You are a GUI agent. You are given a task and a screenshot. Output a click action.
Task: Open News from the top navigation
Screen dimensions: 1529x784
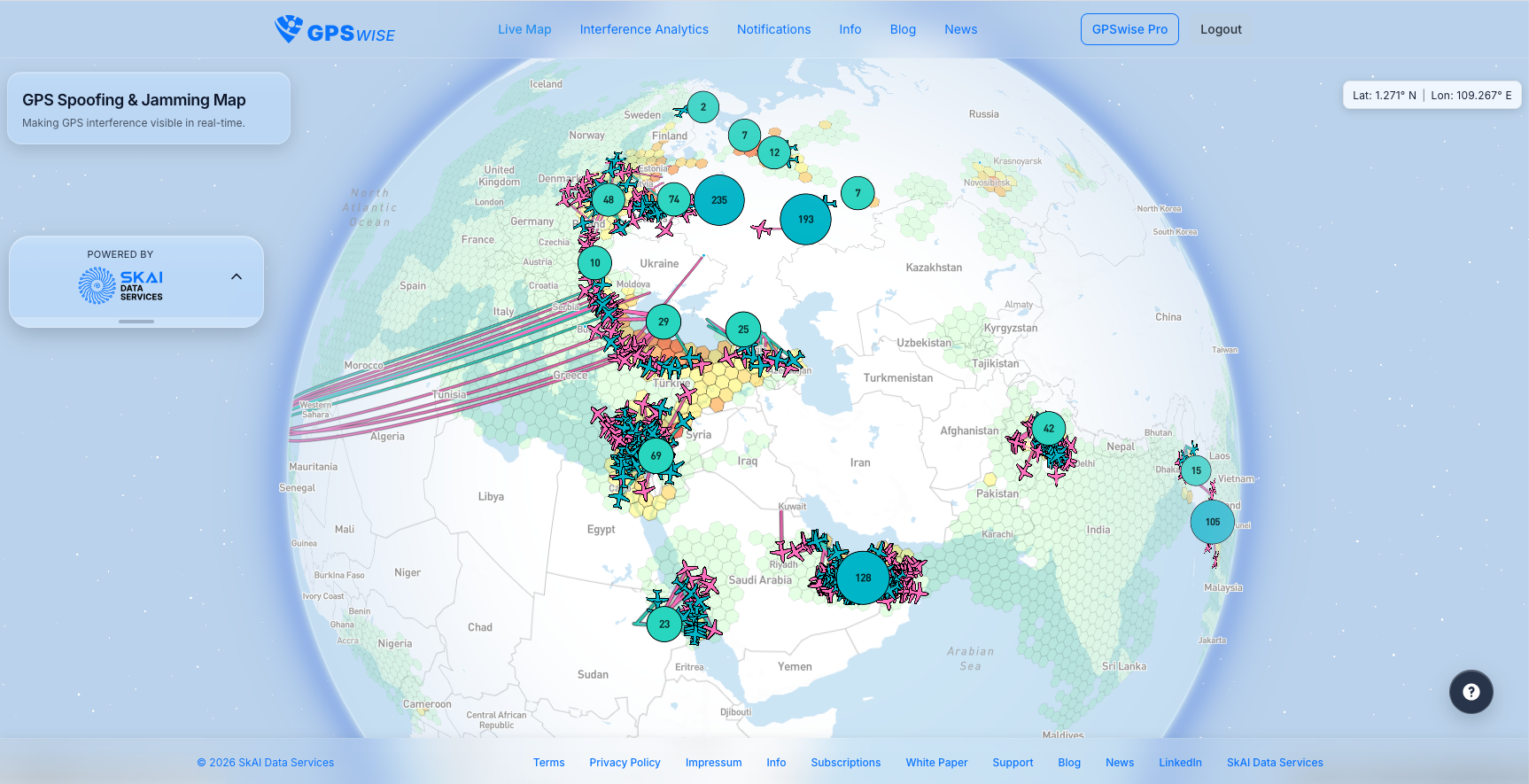point(960,29)
